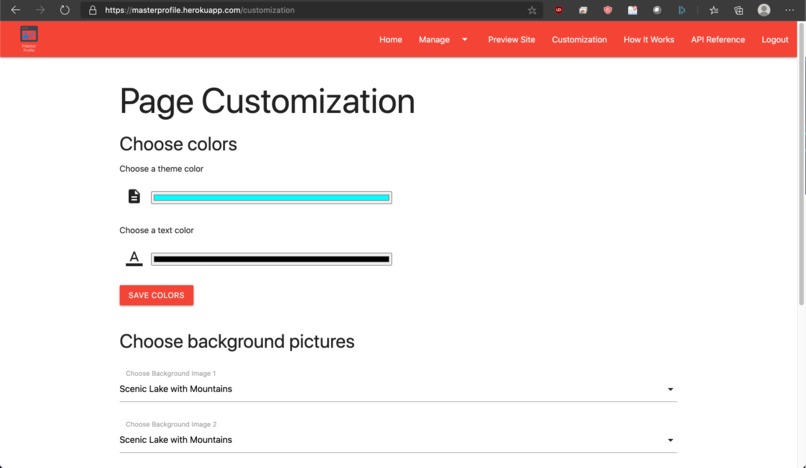The image size is (806, 468).
Task: Open the red shield extension icon
Action: [x=608, y=10]
